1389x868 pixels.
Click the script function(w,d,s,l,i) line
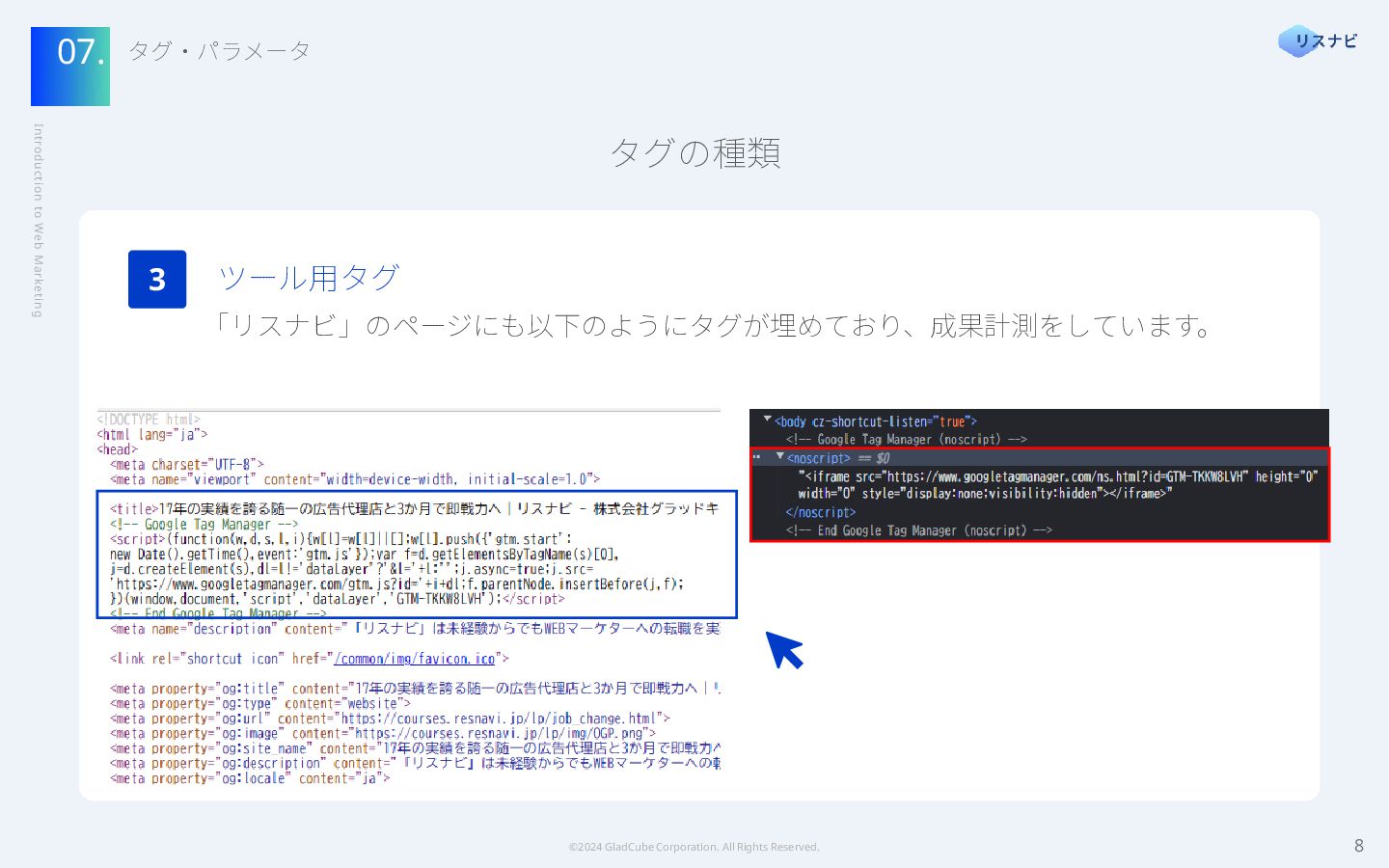[x=340, y=539]
